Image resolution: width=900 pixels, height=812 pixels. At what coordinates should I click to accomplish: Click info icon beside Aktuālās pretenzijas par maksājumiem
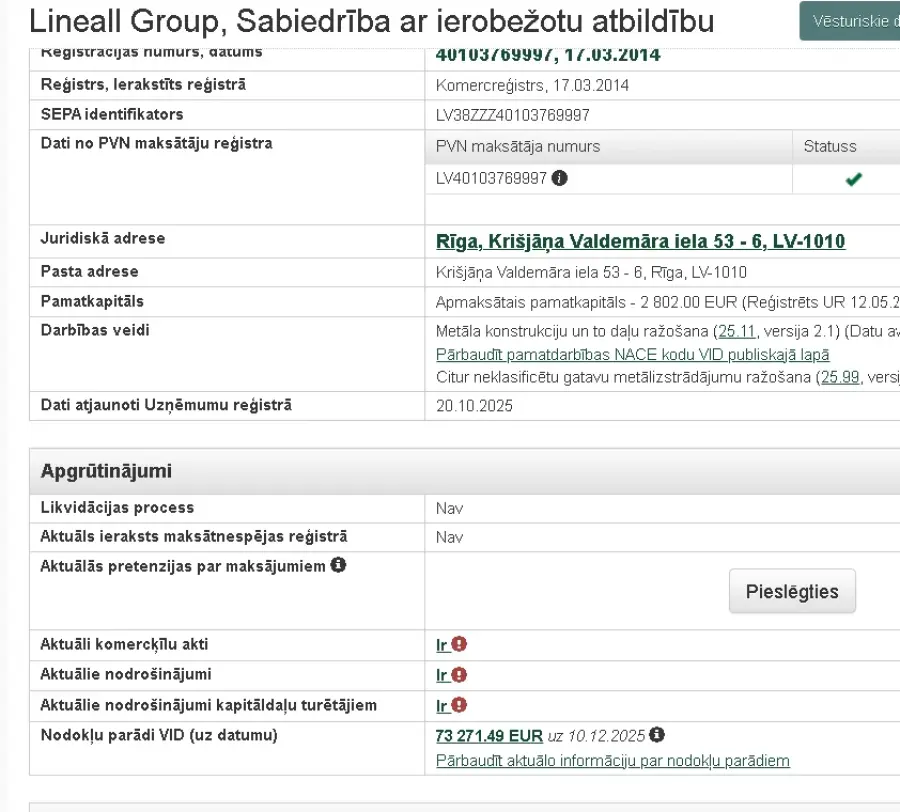[339, 566]
